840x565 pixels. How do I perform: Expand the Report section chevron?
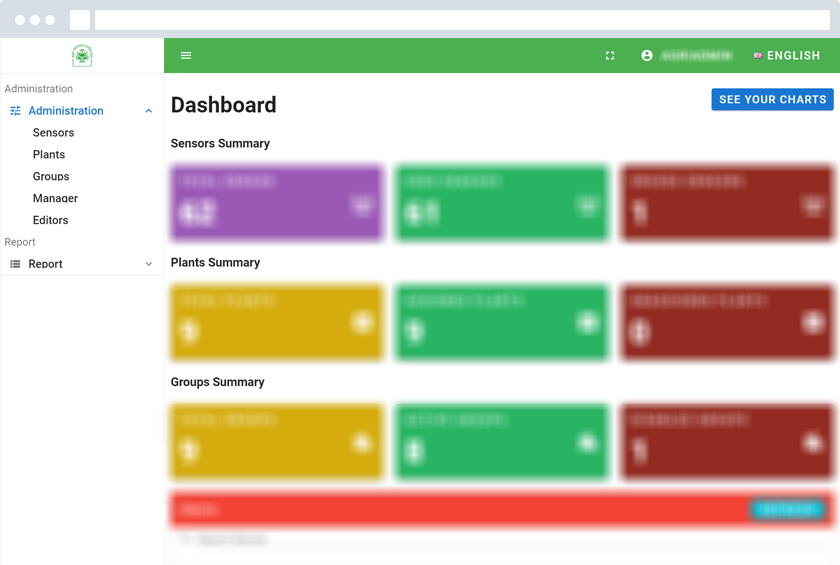tap(149, 264)
